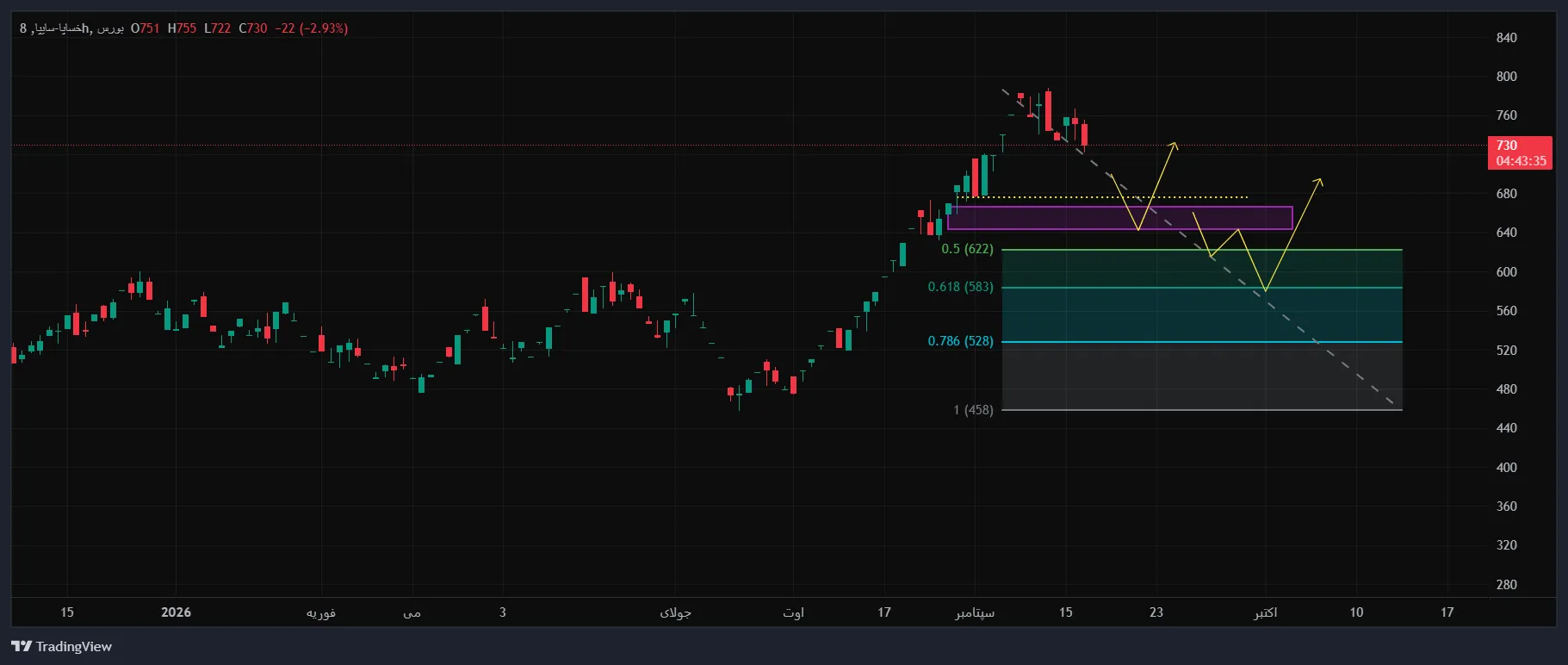The width and height of the screenshot is (1568, 665).
Task: Select the 1 (458) Fibonacci level label
Action: 973,410
